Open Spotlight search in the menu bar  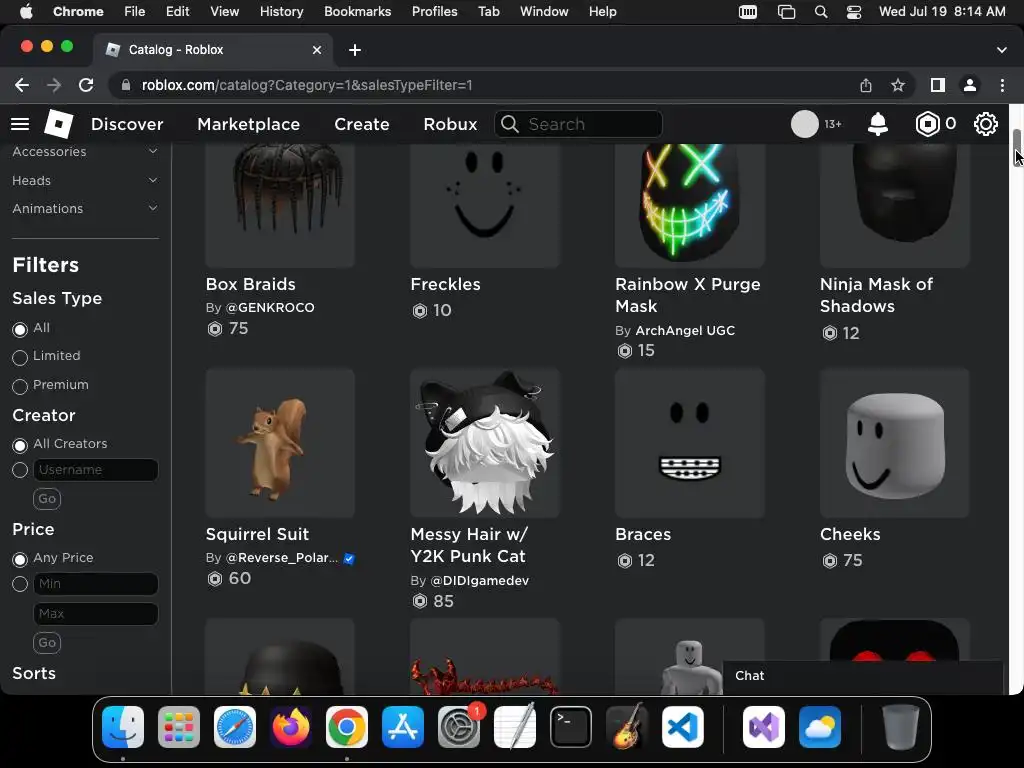pos(821,12)
